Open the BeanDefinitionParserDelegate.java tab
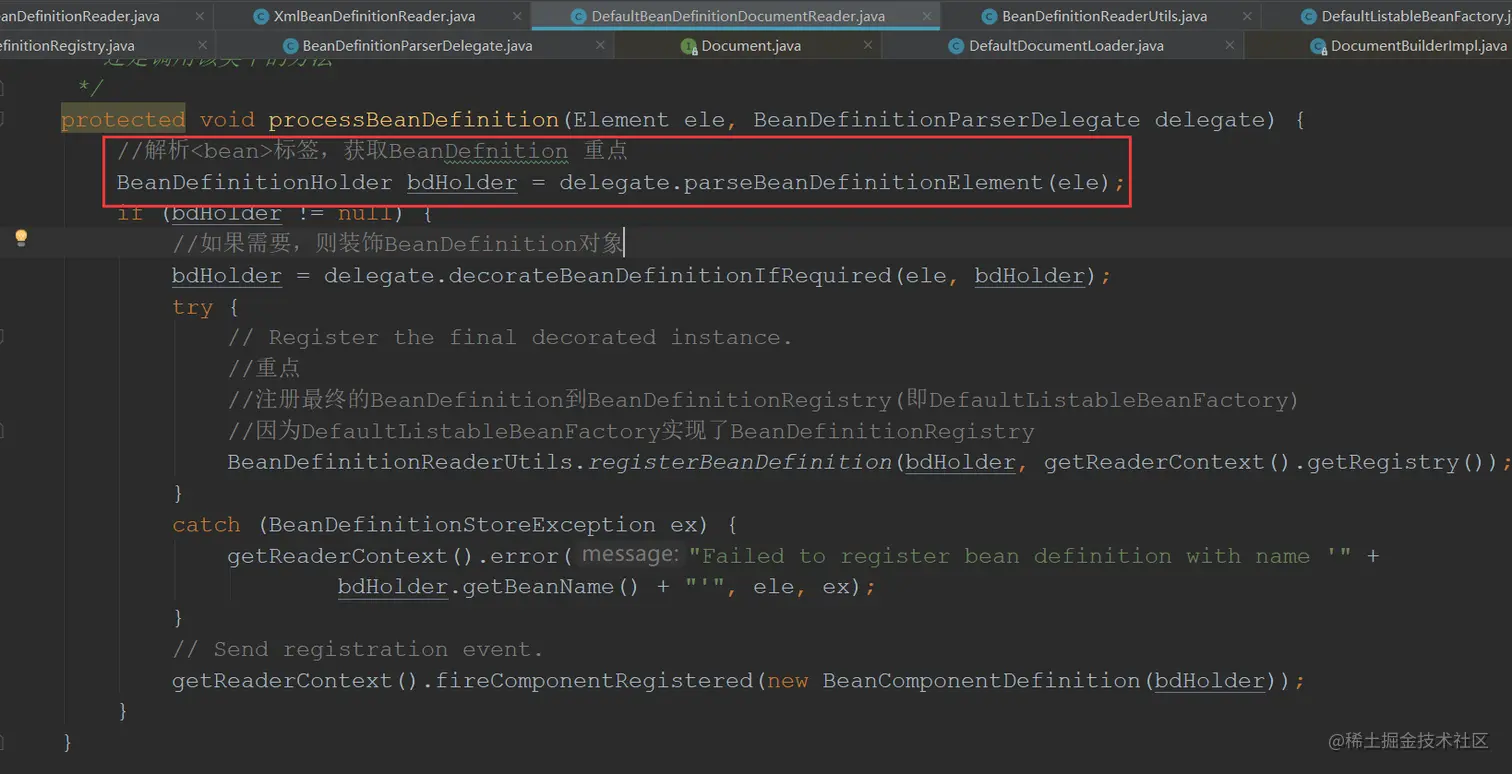This screenshot has width=1512, height=774. [417, 46]
